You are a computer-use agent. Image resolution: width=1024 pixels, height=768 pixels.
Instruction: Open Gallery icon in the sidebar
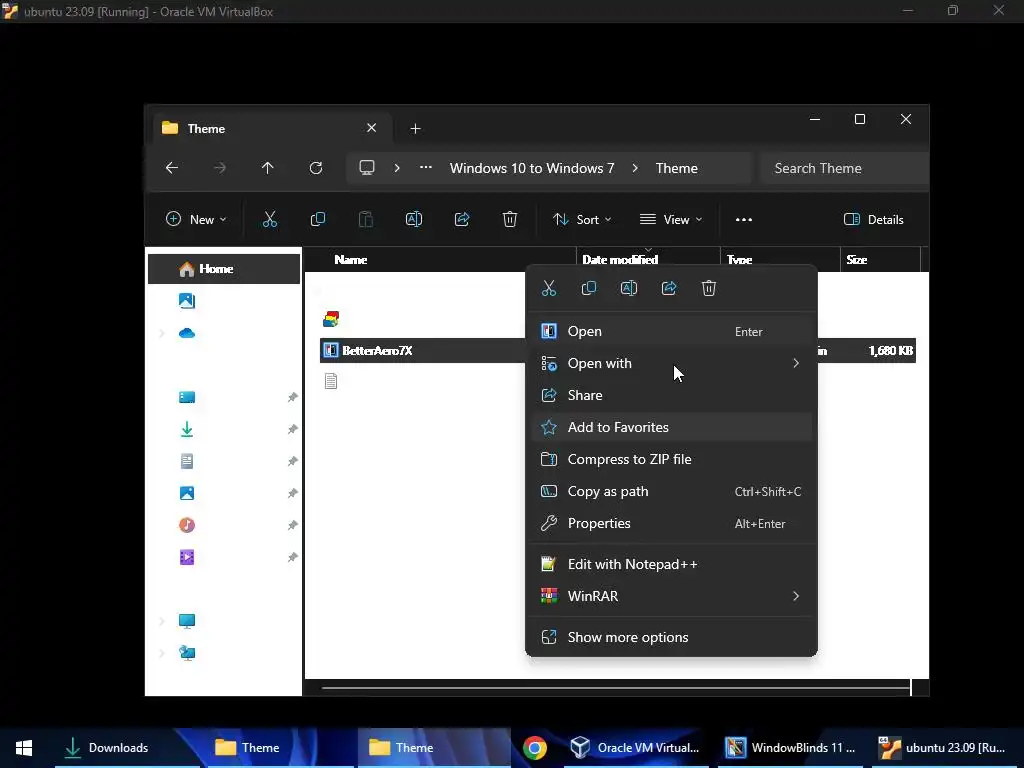click(x=187, y=300)
